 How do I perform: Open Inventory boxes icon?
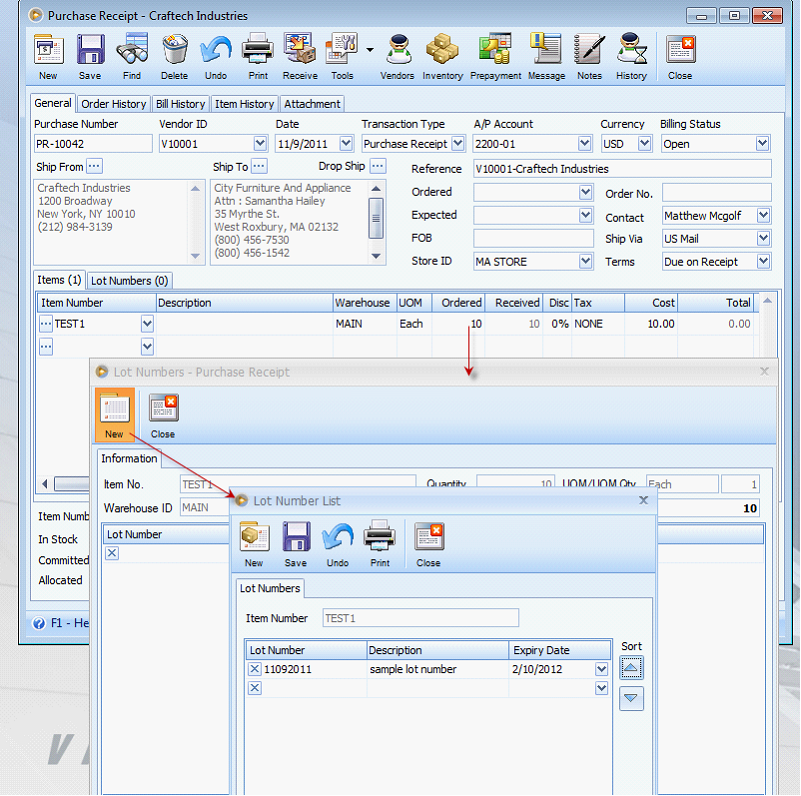pyautogui.click(x=442, y=56)
